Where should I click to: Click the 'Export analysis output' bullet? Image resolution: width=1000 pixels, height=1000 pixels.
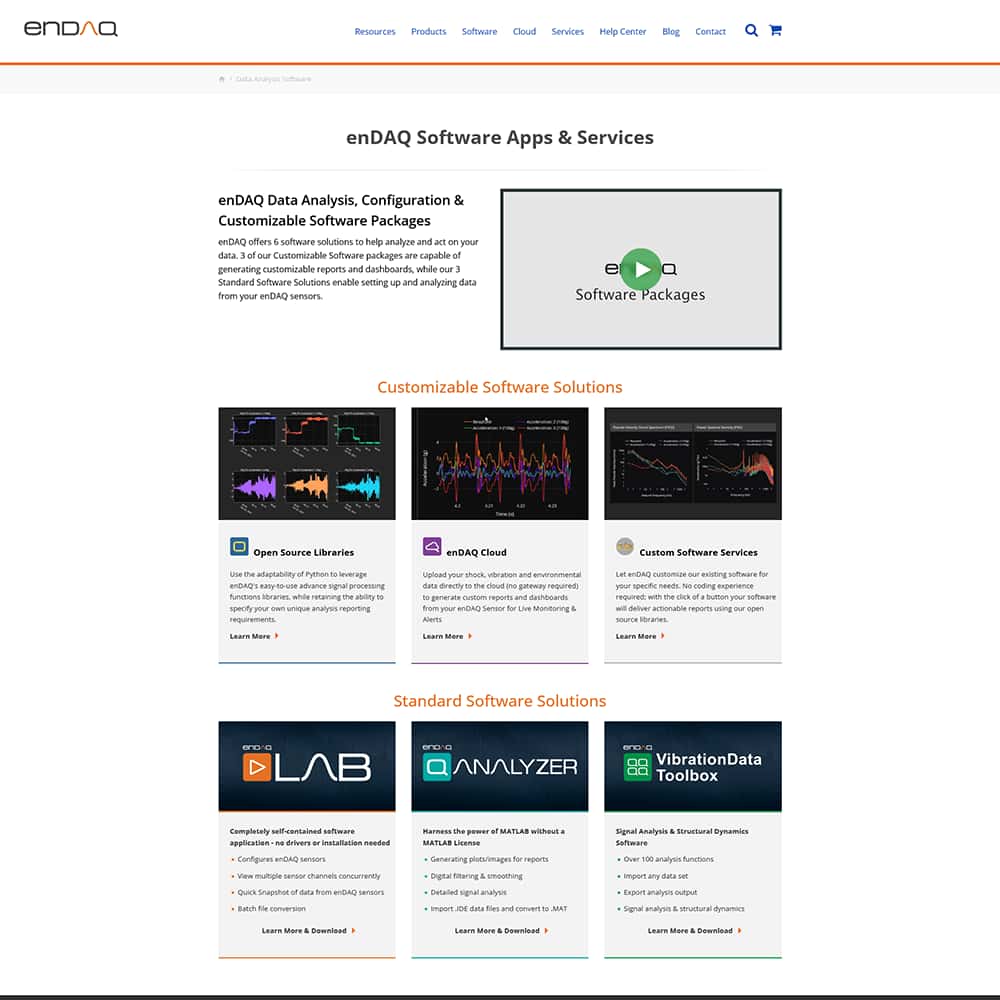660,892
